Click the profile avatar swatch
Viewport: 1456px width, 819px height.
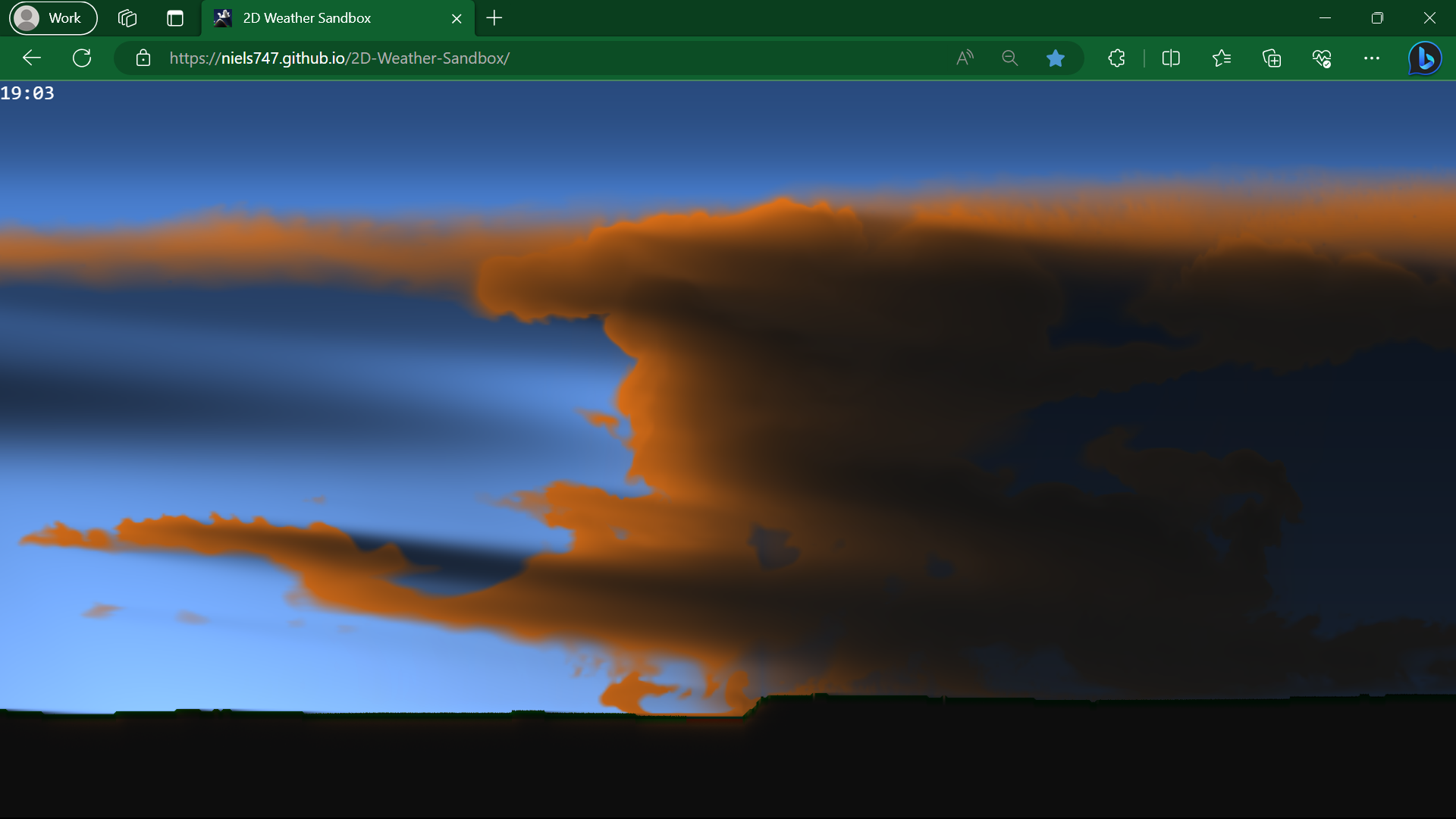click(x=27, y=17)
